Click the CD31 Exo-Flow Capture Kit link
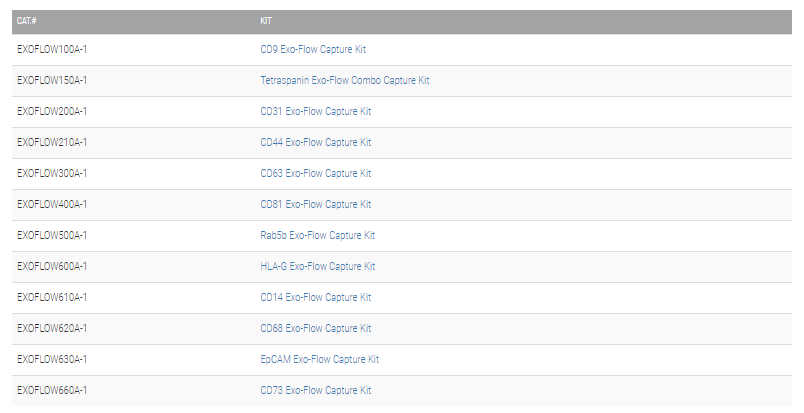 click(316, 111)
